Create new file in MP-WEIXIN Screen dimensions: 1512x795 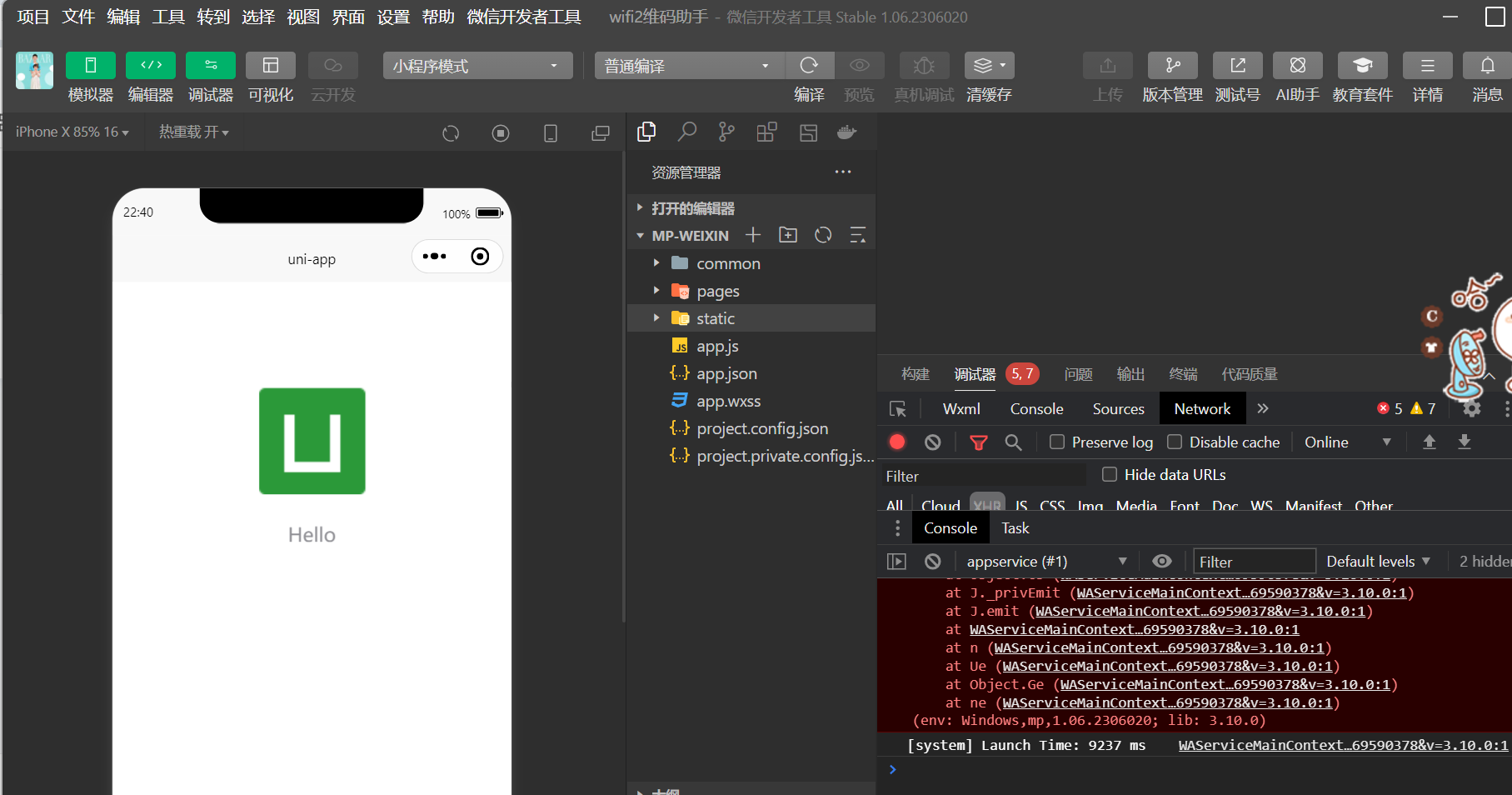click(x=753, y=235)
